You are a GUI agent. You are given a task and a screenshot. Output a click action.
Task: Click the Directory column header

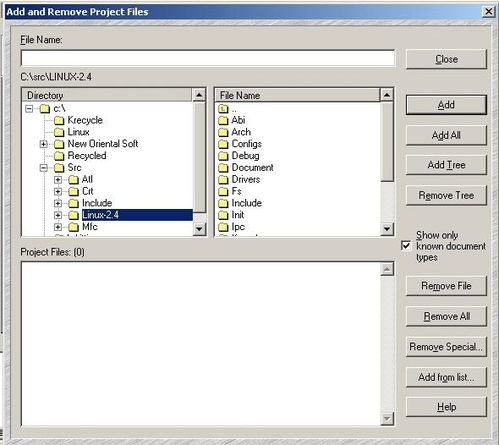pyautogui.click(x=107, y=95)
